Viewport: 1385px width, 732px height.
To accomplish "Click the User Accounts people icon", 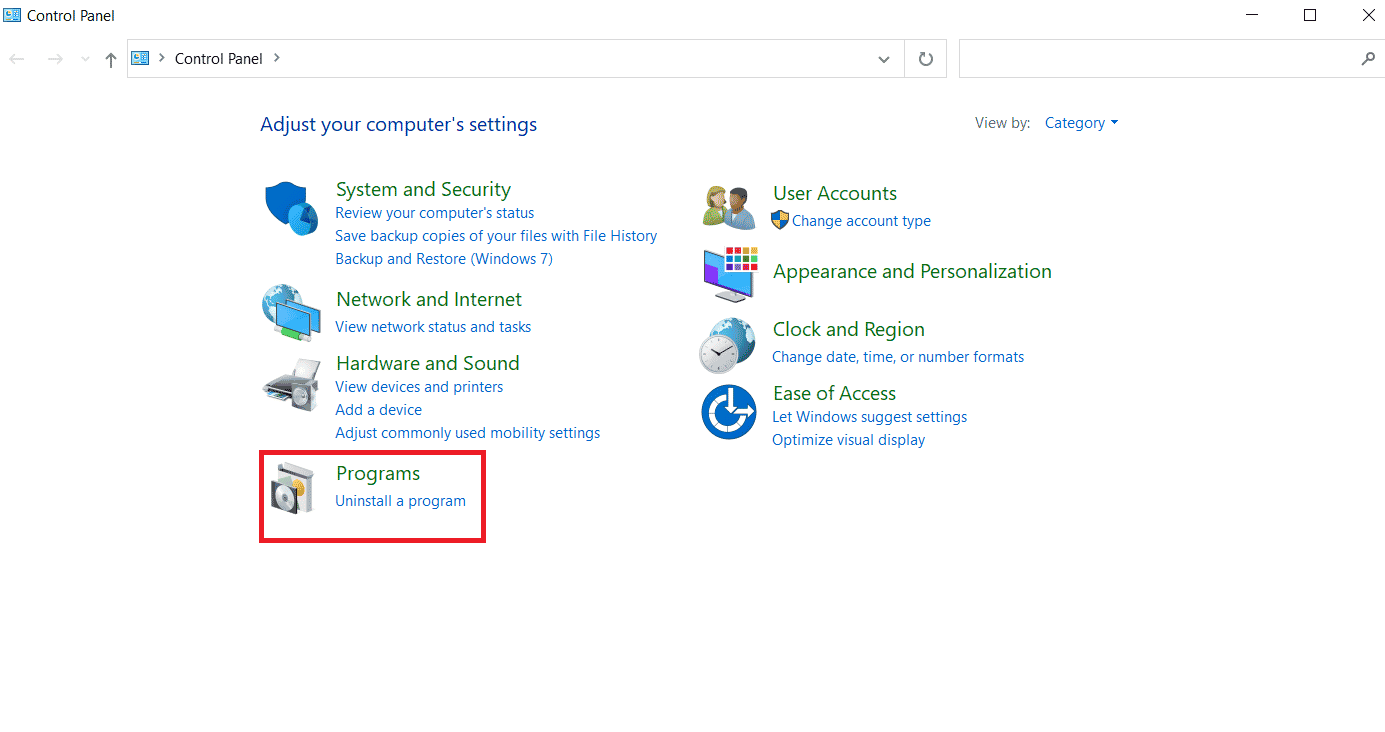I will pyautogui.click(x=728, y=207).
